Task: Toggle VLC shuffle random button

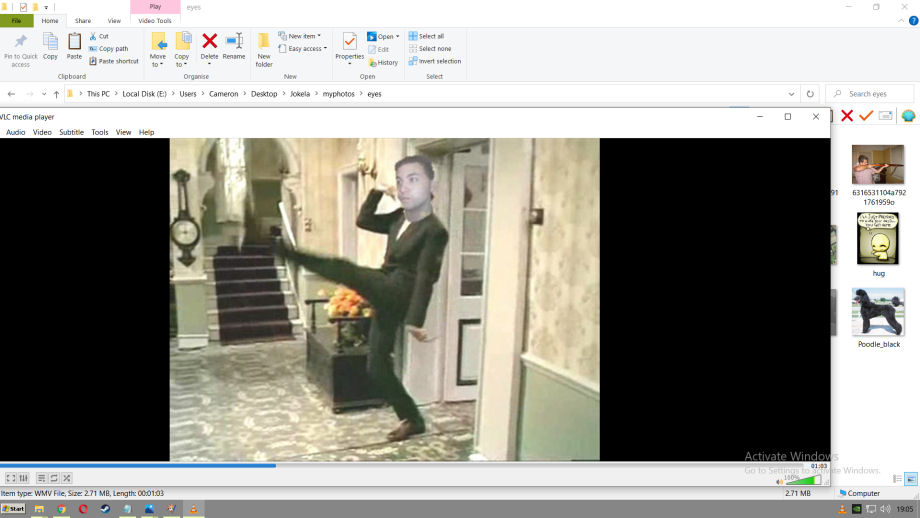Action: tap(67, 478)
